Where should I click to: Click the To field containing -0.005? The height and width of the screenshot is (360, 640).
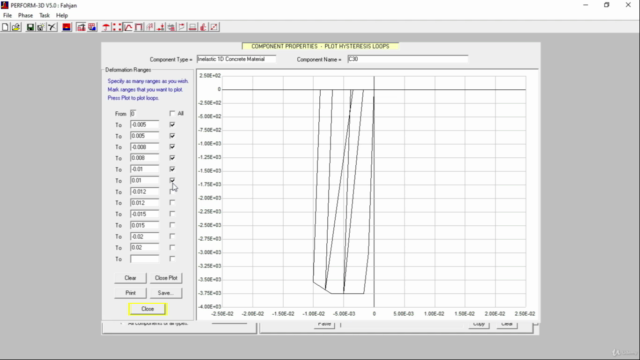tap(144, 124)
